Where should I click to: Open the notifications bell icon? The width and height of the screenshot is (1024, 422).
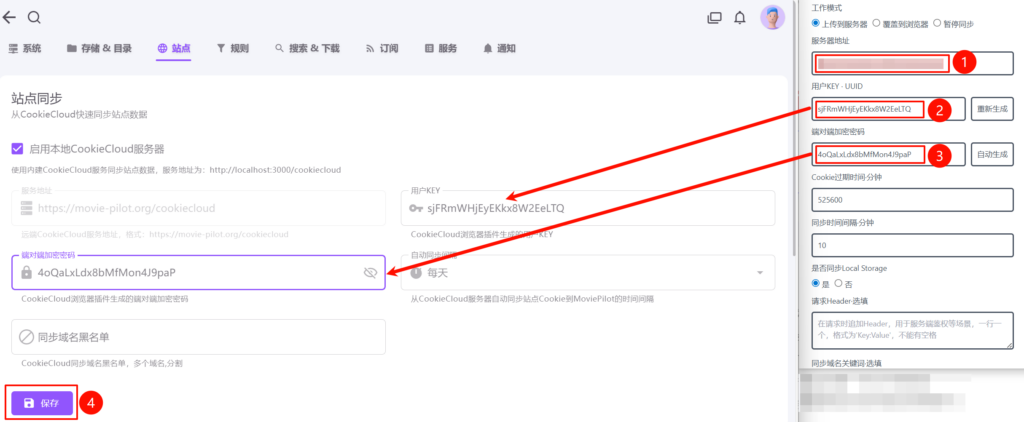[x=740, y=17]
